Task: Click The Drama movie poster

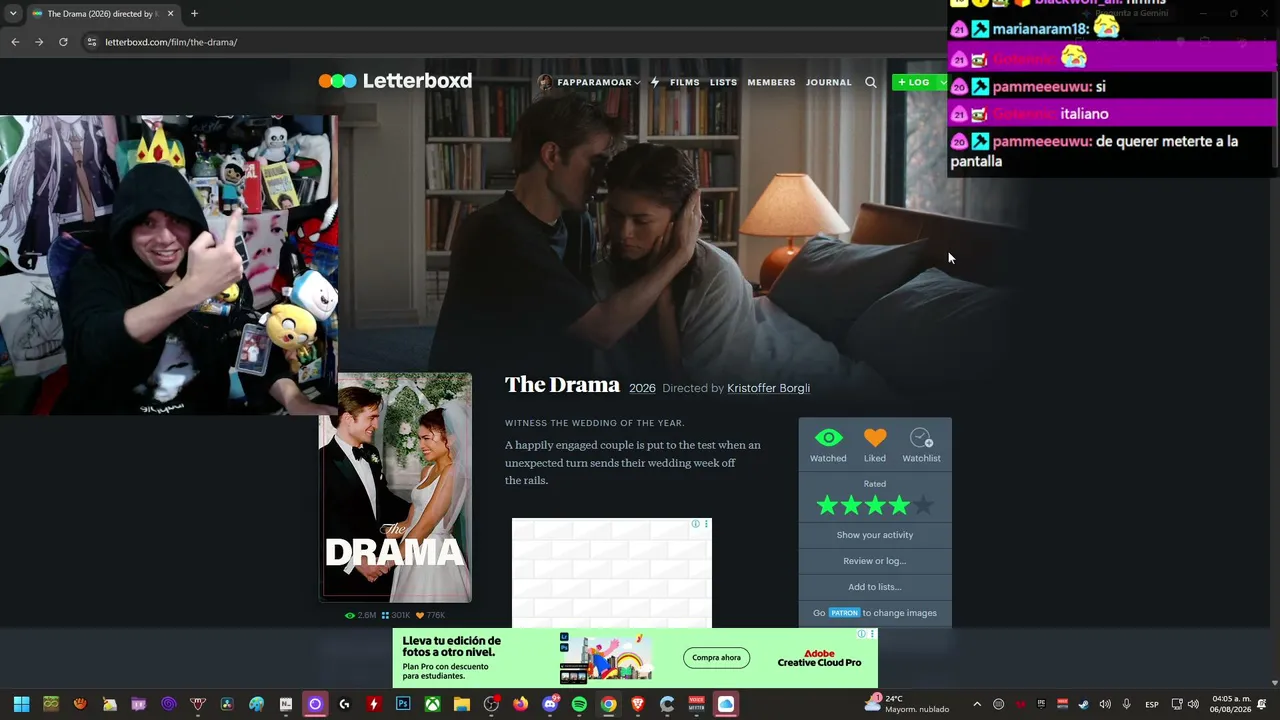Action: coord(395,487)
